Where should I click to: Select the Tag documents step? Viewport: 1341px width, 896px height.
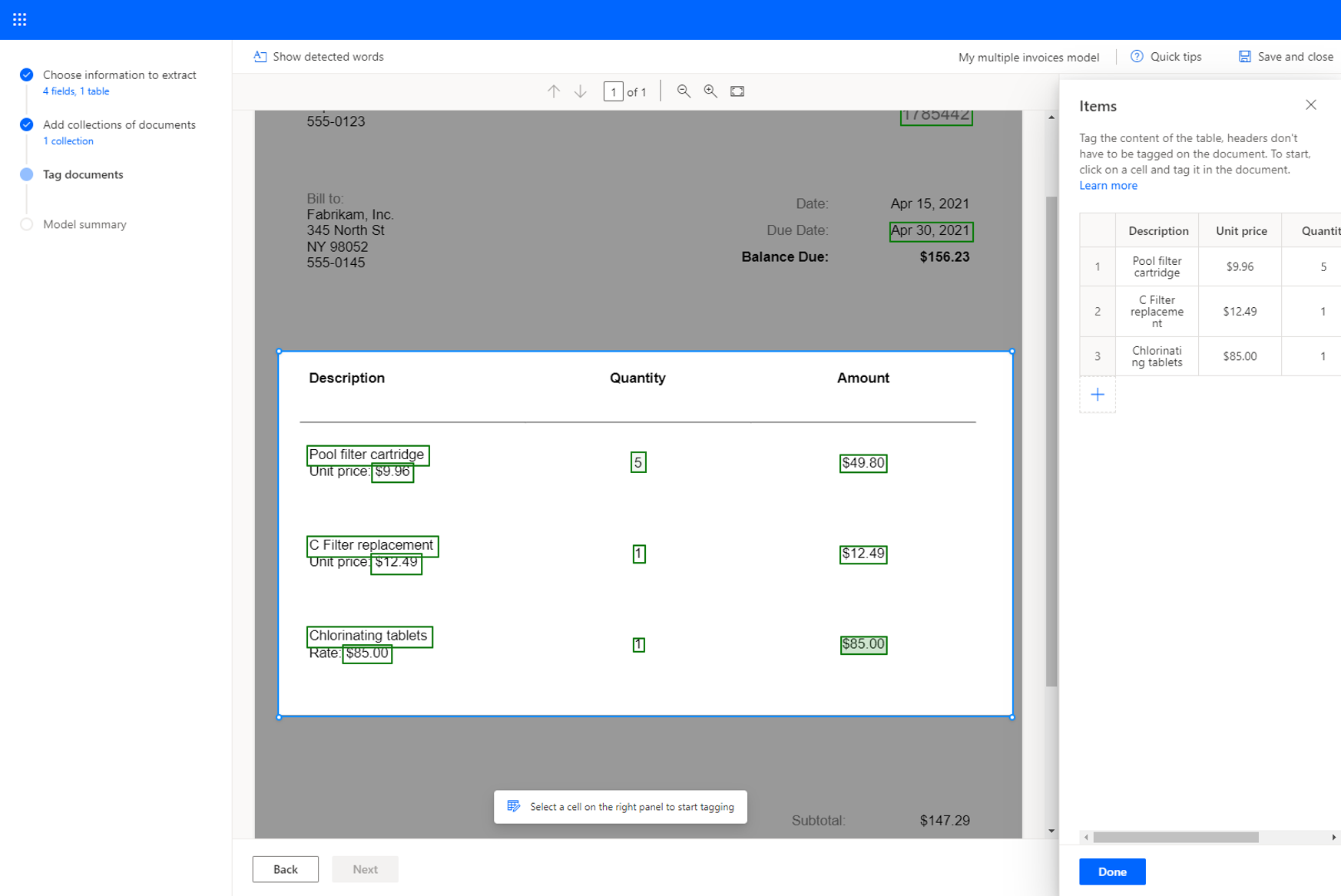(82, 174)
